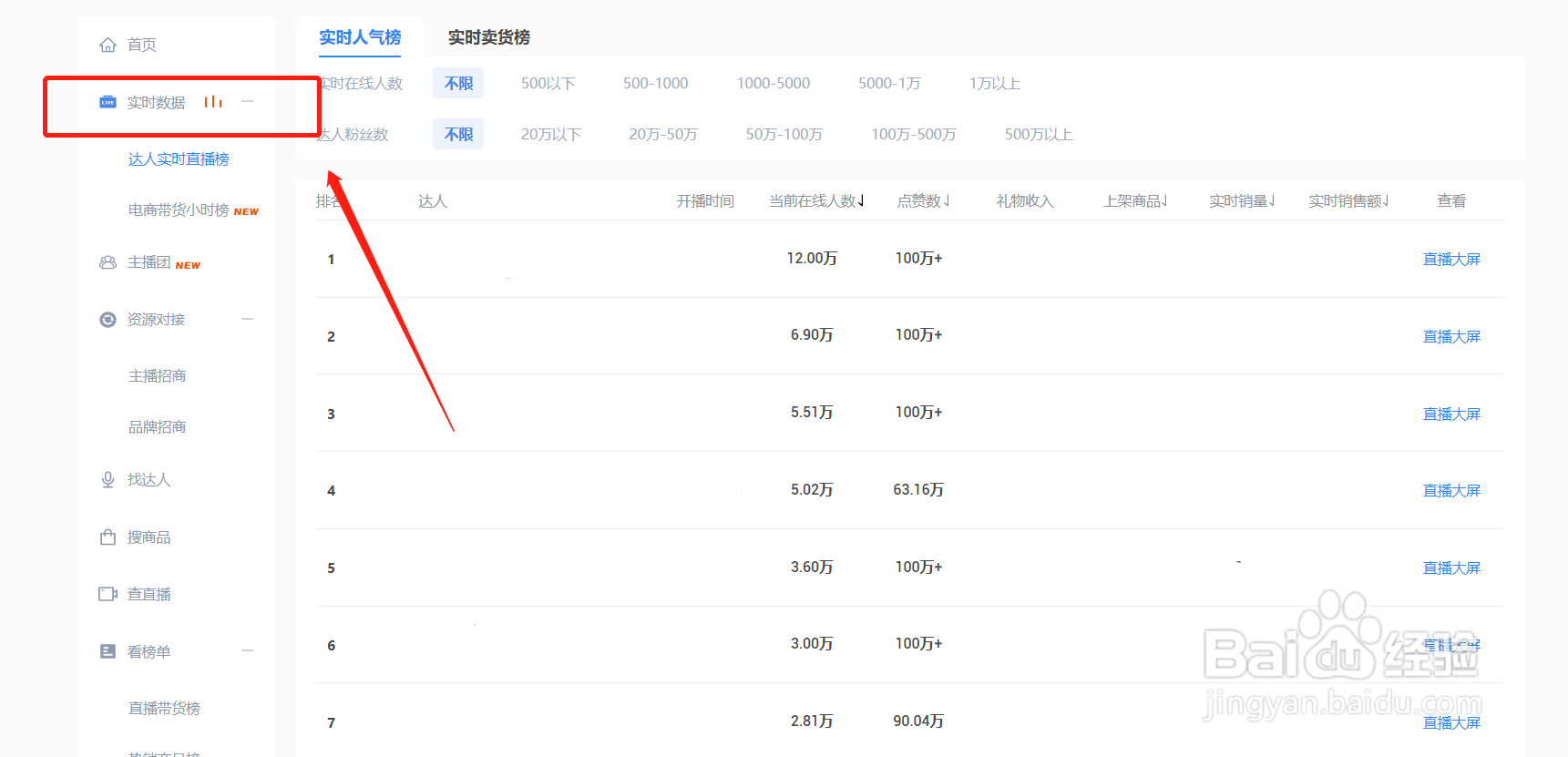Screen dimensions: 1568x757
Task: Filter online viewers to 1000-5000
Action: (x=774, y=83)
